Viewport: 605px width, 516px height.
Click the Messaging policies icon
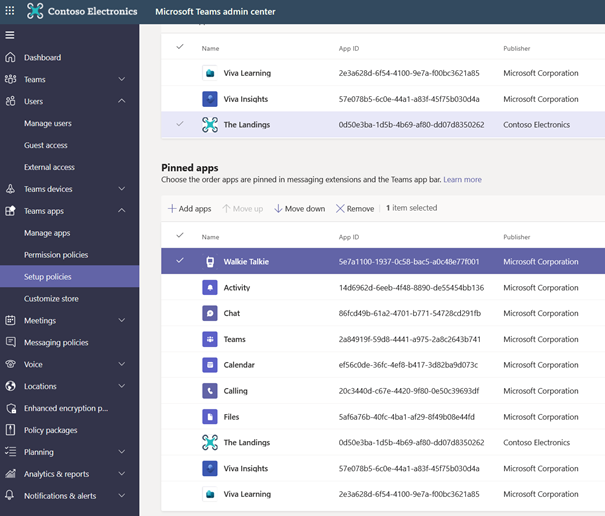point(10,342)
